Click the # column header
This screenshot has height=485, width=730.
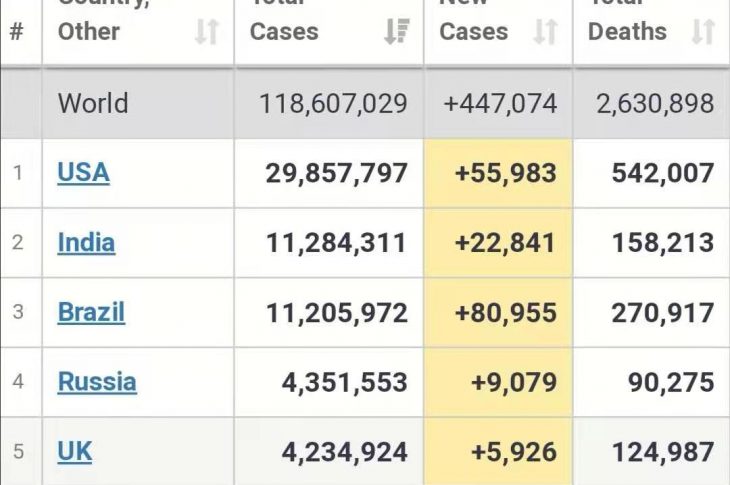17,32
